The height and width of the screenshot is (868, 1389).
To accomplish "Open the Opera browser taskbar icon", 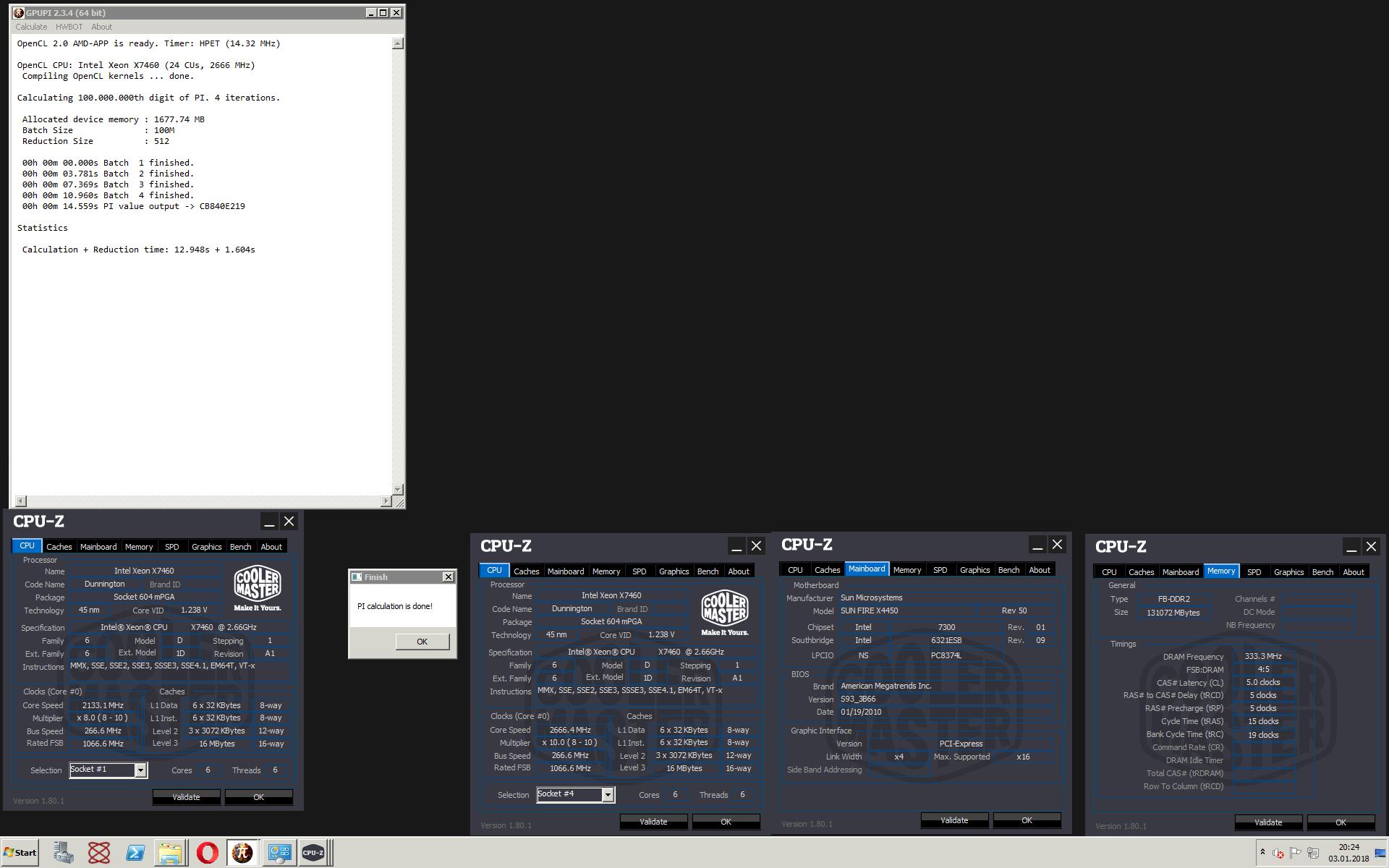I will pyautogui.click(x=207, y=853).
